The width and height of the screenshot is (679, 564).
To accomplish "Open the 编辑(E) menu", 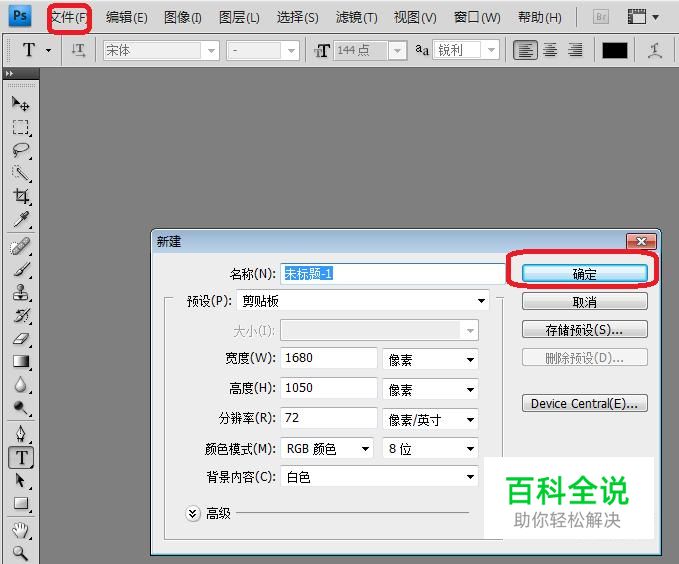I will [126, 18].
